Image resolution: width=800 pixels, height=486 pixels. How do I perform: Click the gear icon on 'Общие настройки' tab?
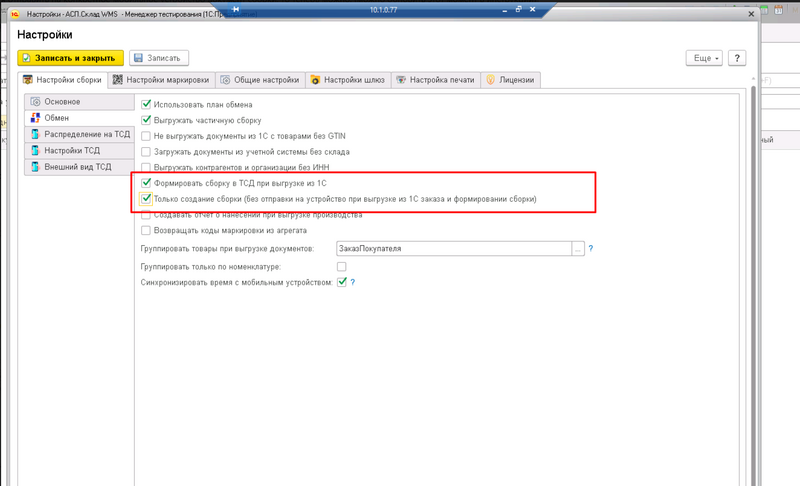tap(225, 80)
